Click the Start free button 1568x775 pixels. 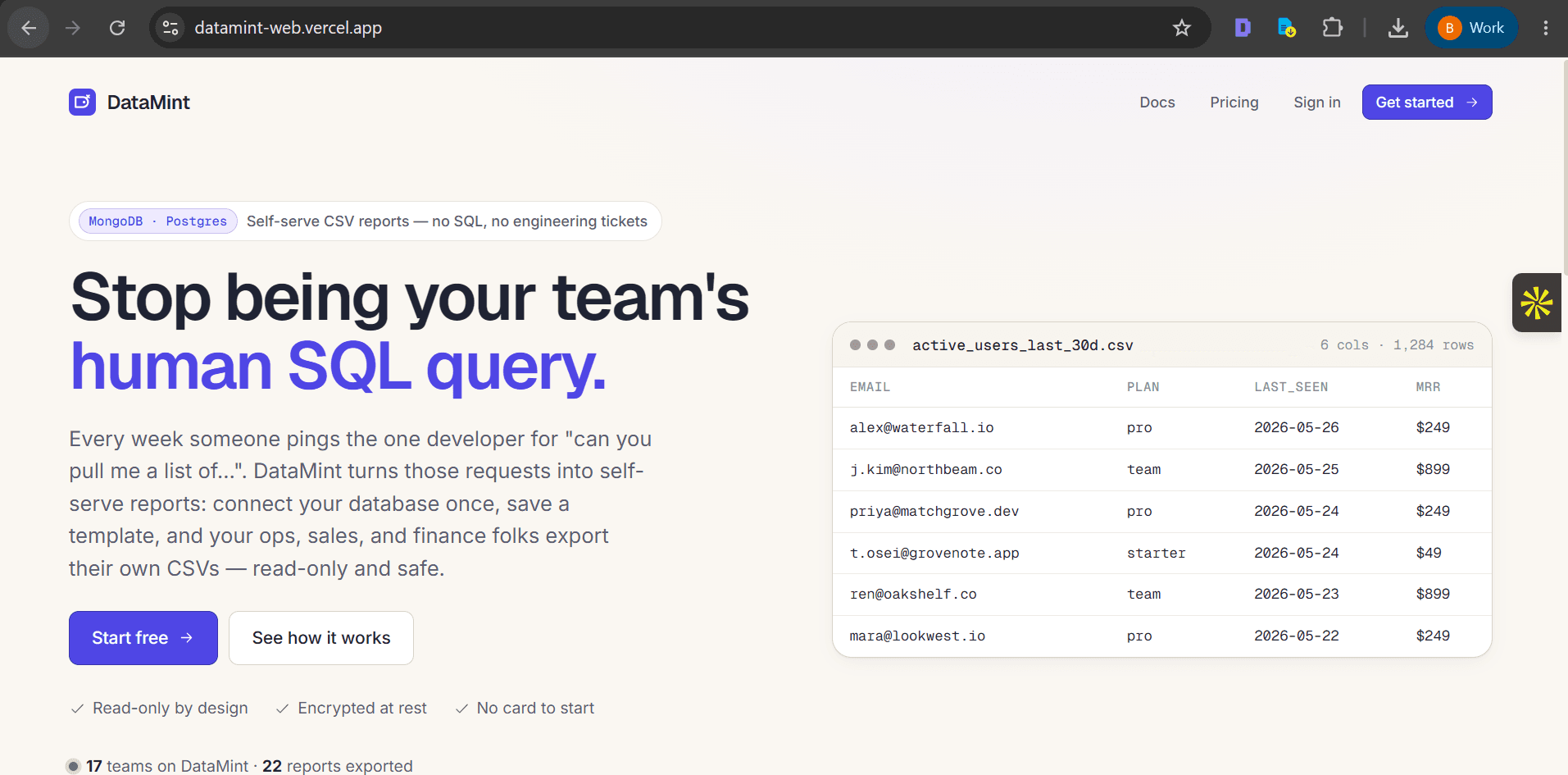click(x=143, y=638)
